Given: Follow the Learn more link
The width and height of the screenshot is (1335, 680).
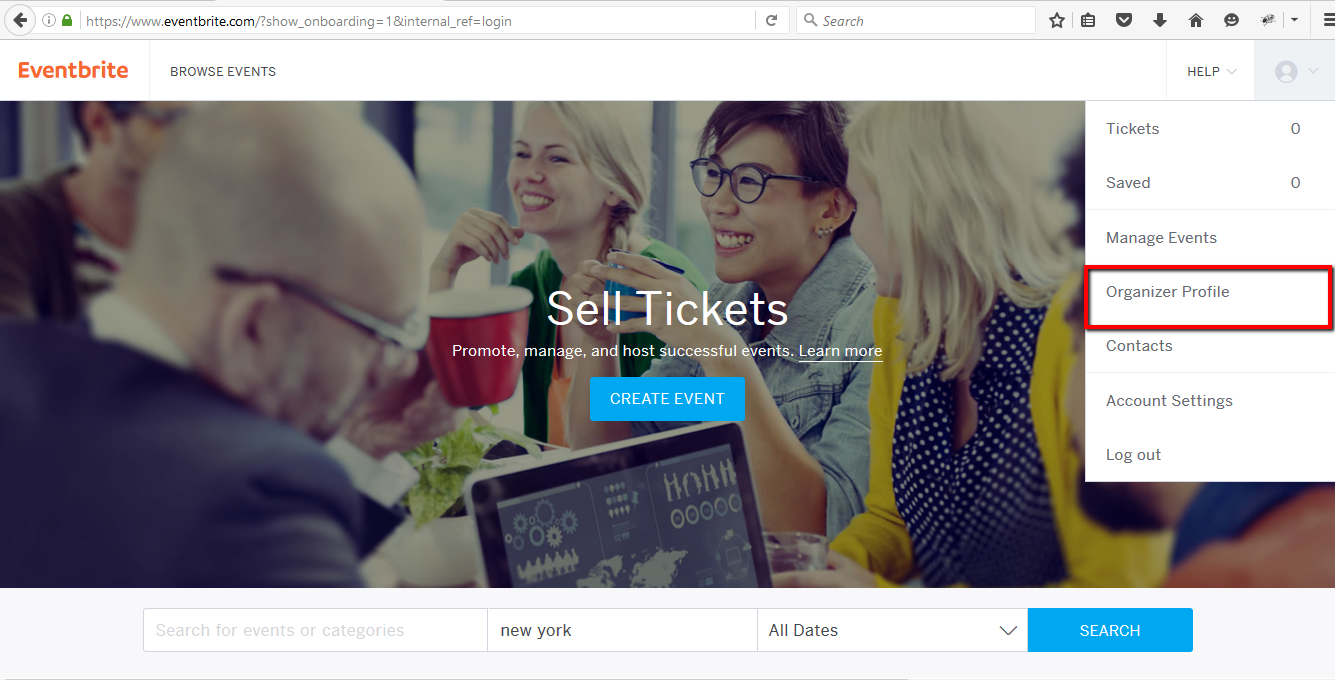Looking at the screenshot, I should (840, 351).
